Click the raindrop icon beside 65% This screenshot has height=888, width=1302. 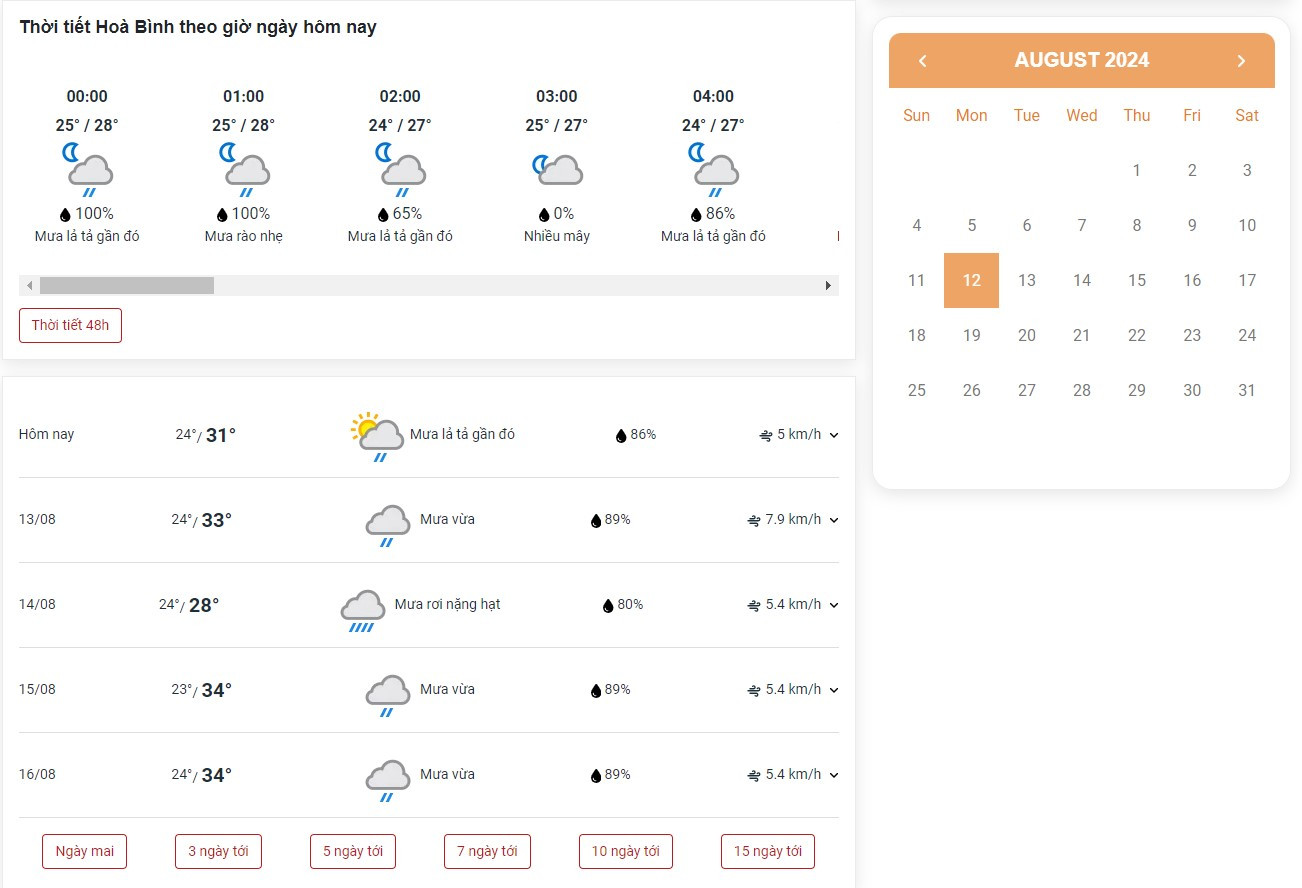pos(383,214)
